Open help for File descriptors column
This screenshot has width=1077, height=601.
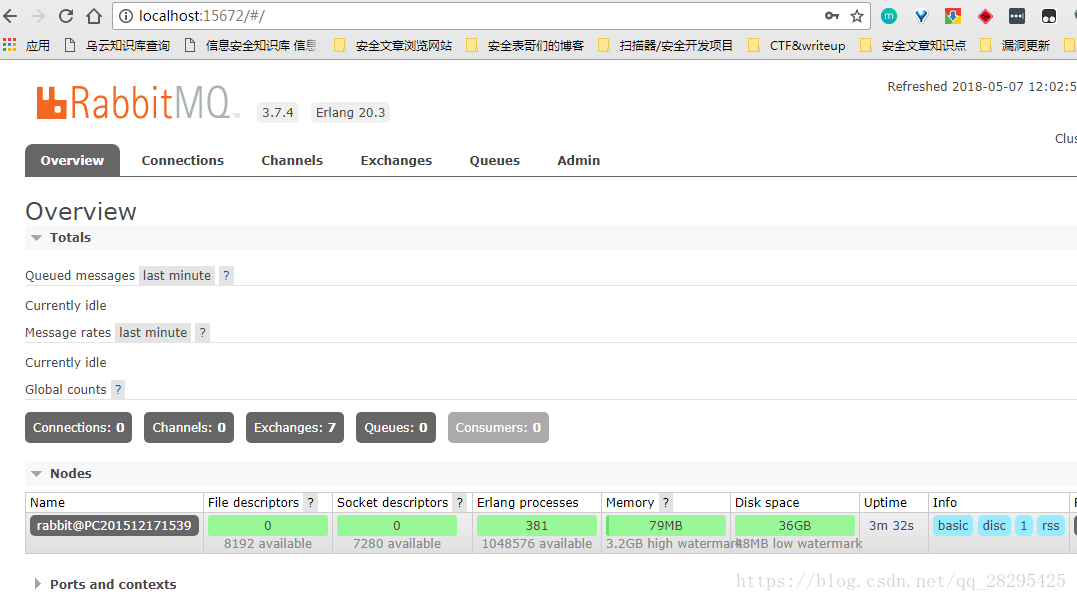(310, 503)
